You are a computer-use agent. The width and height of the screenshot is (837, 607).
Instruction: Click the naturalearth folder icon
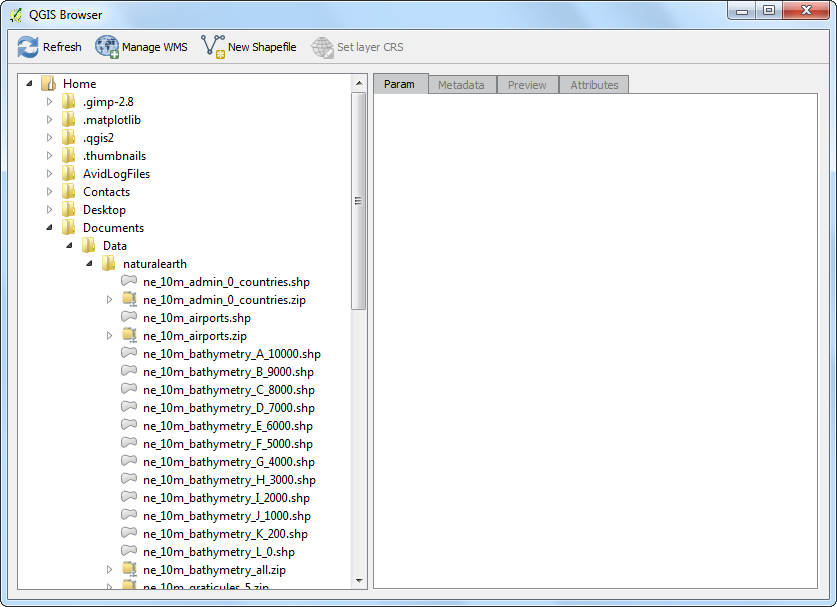[x=108, y=264]
